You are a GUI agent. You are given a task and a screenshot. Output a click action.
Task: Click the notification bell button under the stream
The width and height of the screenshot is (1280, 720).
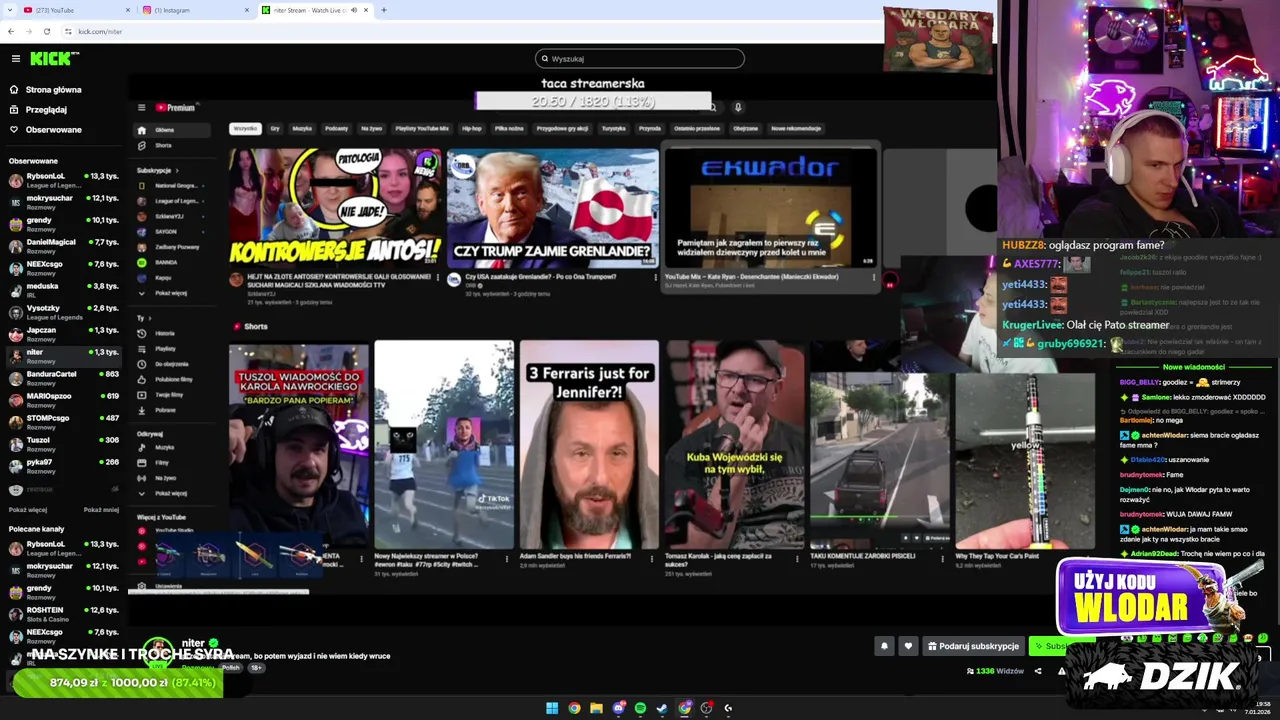(884, 646)
